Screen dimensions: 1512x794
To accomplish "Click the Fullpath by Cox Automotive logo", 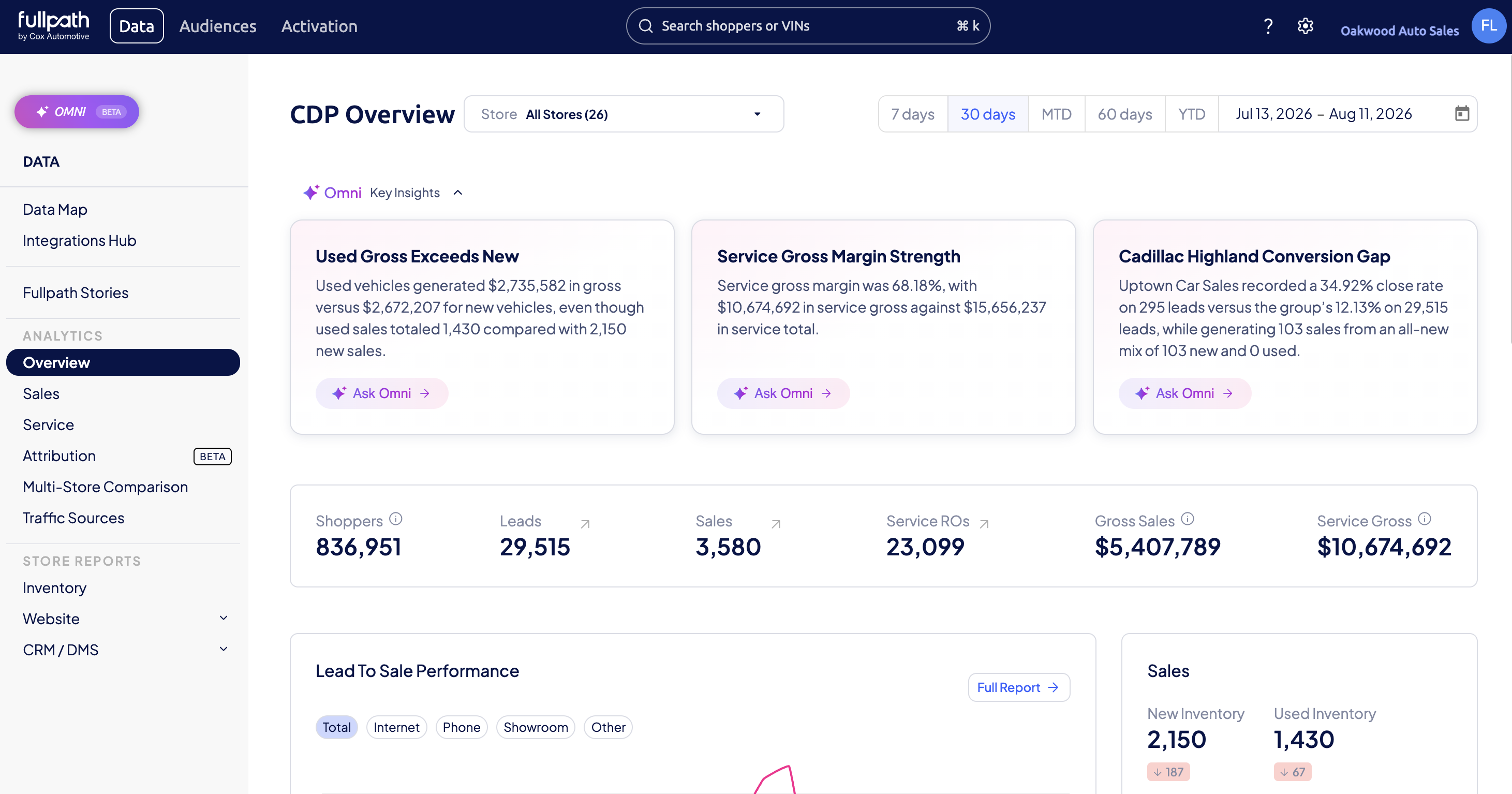I will [53, 26].
